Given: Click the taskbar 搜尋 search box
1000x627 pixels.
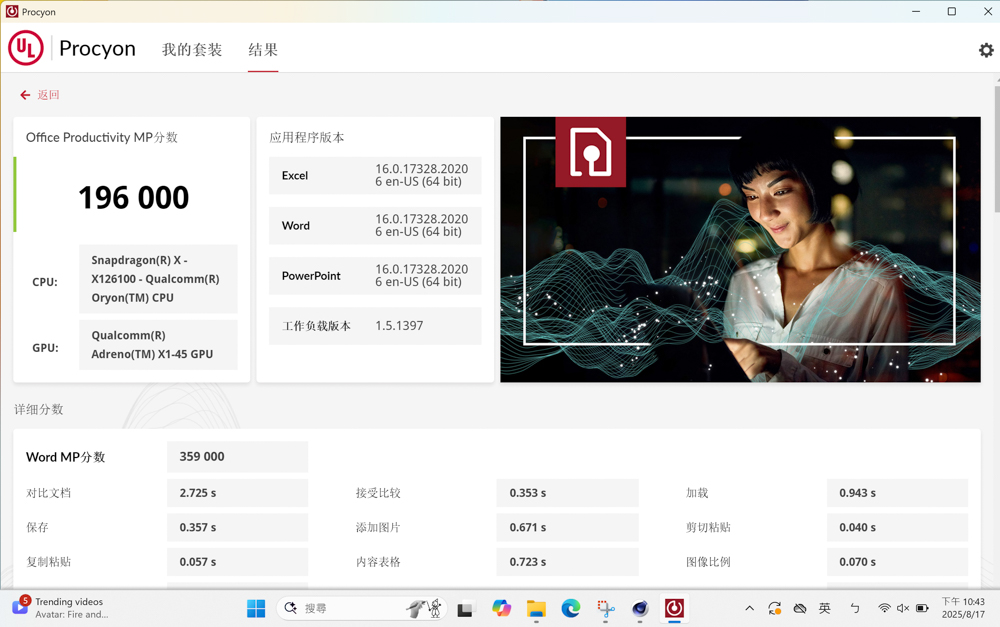Looking at the screenshot, I should coord(362,609).
